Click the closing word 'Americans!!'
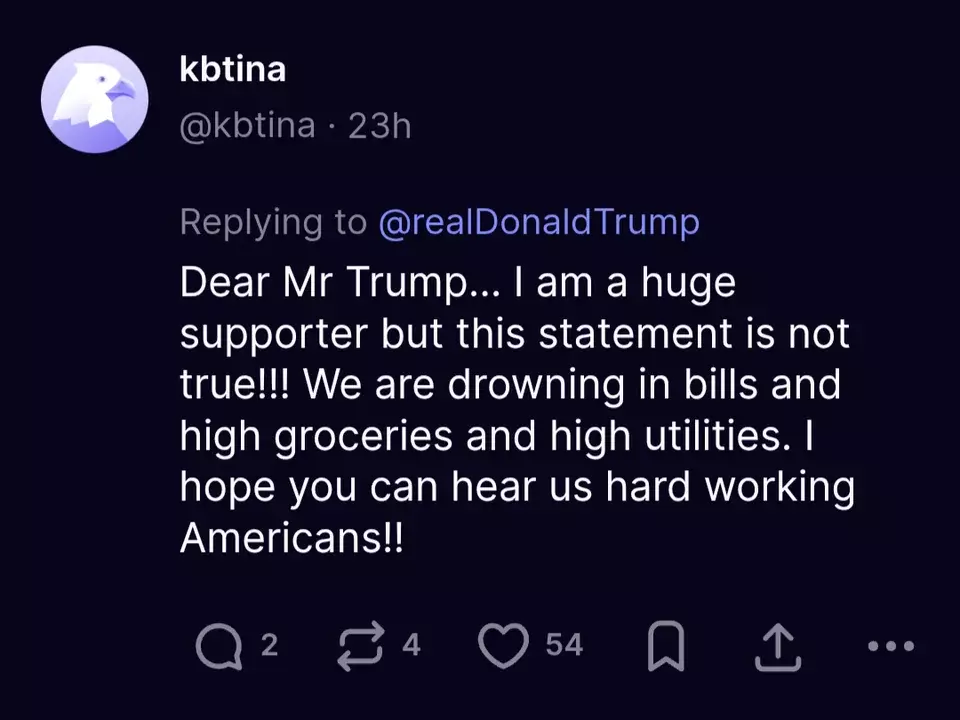Screen dimensions: 960x720 292,539
